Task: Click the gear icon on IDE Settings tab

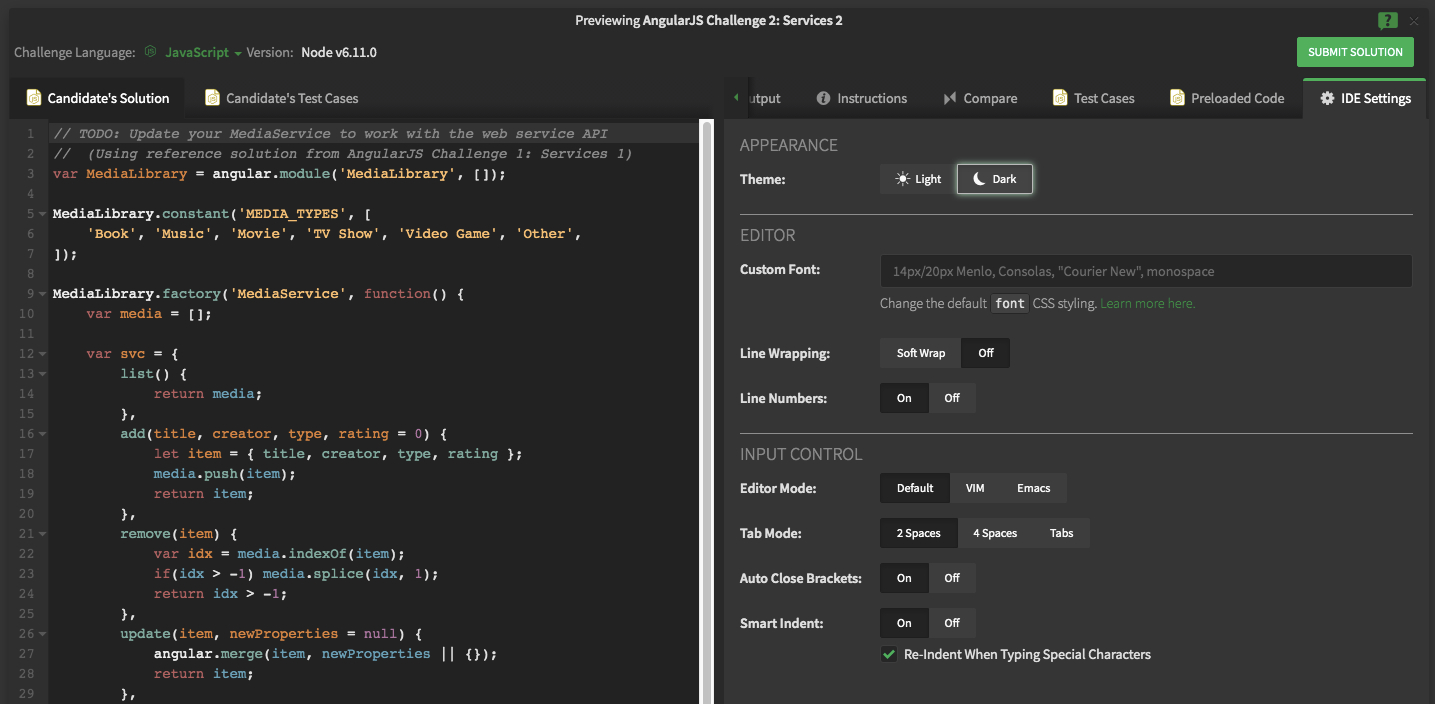Action: pyautogui.click(x=1327, y=98)
